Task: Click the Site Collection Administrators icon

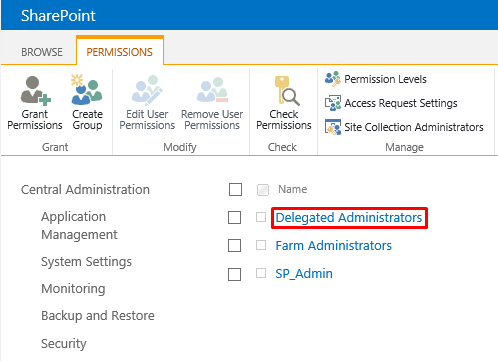Action: click(333, 127)
